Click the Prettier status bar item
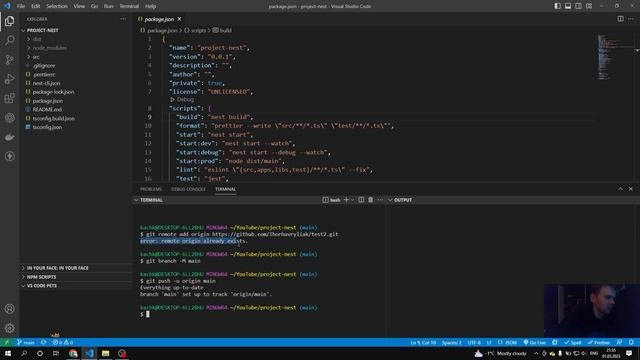This screenshot has width=640, height=360. (x=599, y=342)
